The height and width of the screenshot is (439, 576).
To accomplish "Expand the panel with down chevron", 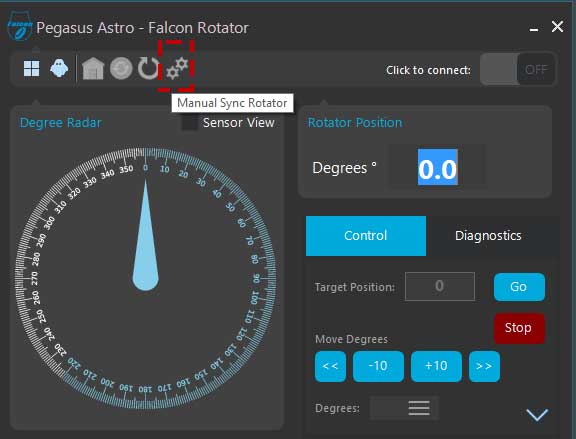I will (537, 415).
